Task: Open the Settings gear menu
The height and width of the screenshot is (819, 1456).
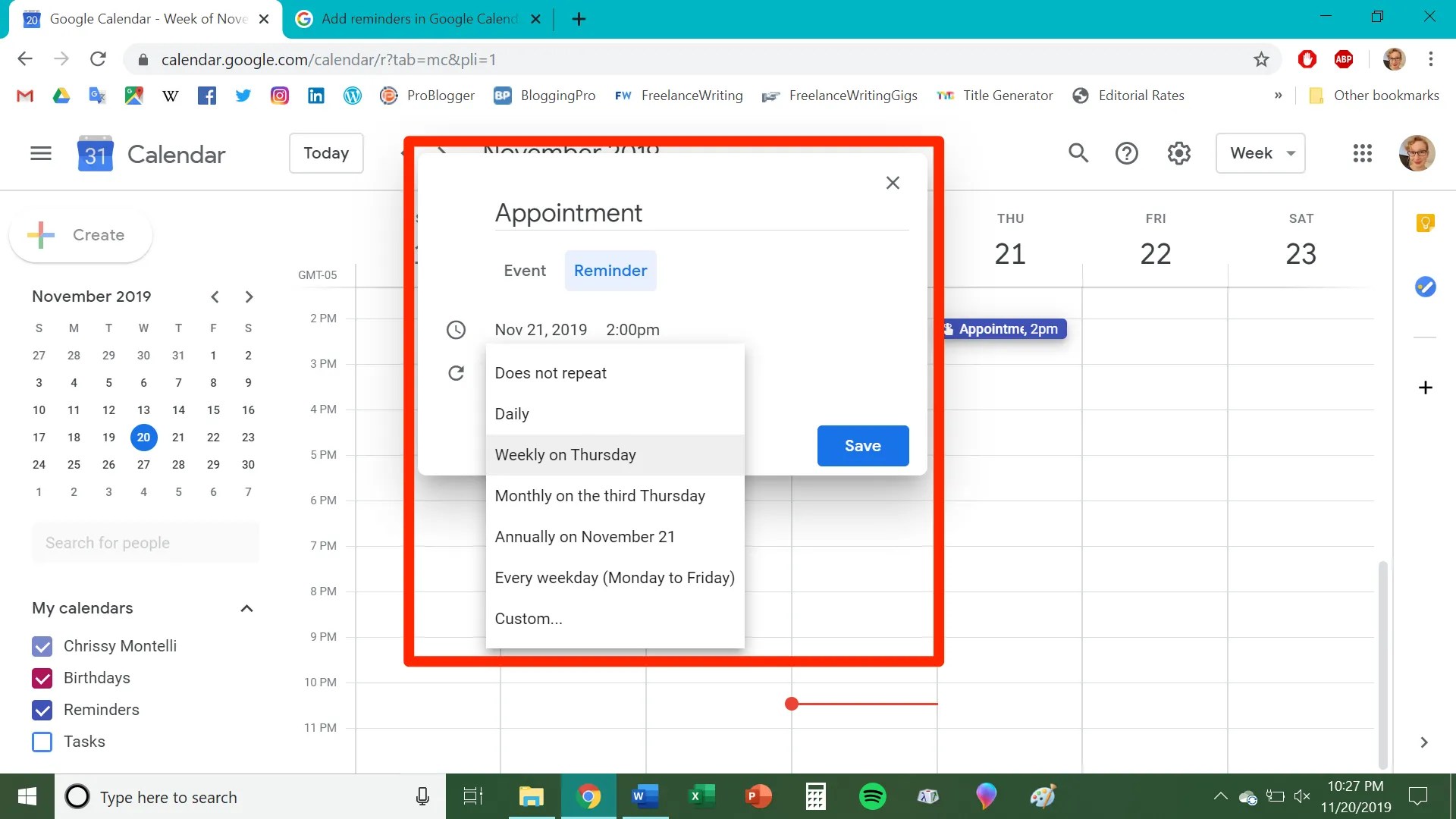Action: pyautogui.click(x=1178, y=154)
